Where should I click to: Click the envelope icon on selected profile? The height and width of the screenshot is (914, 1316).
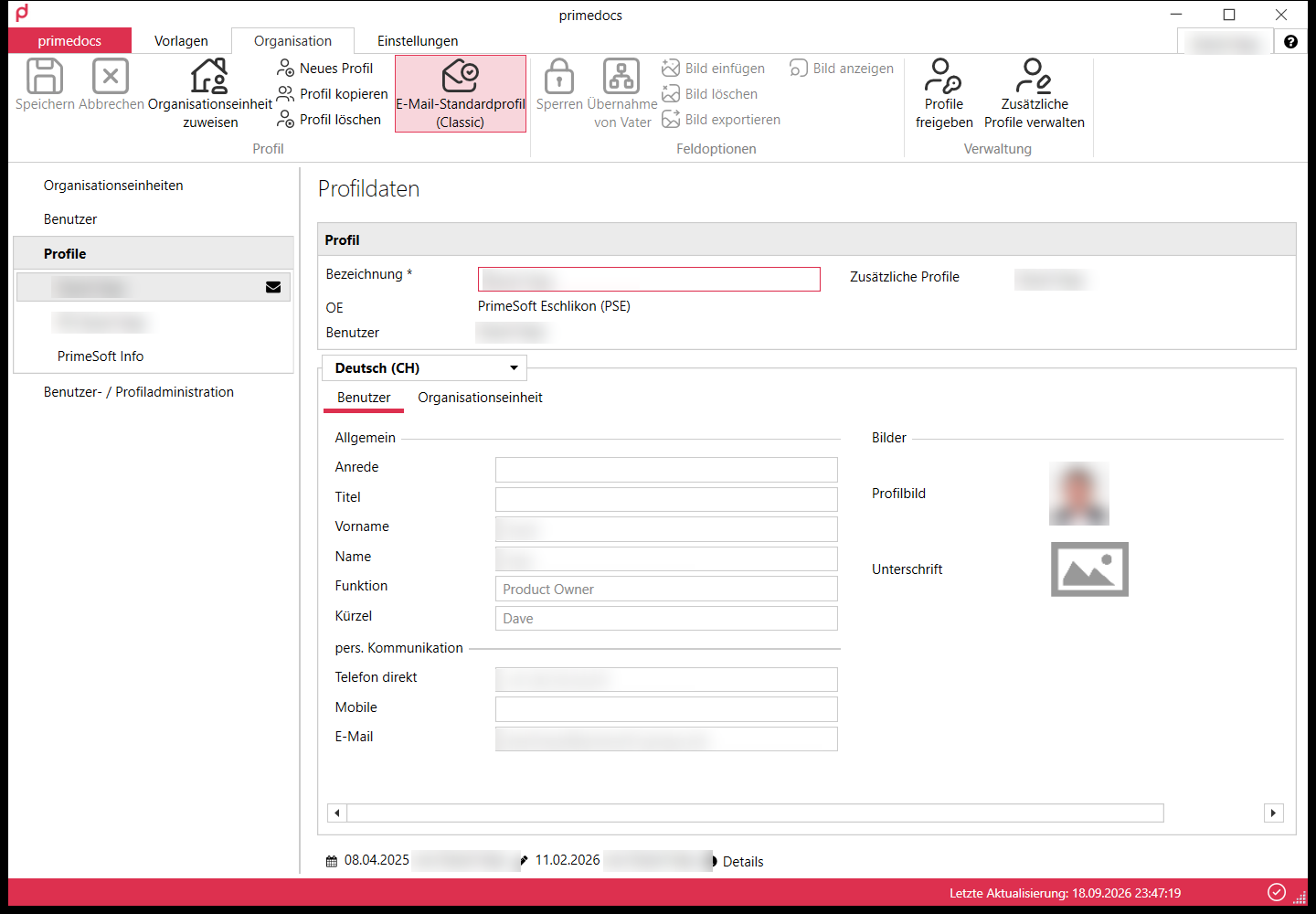pyautogui.click(x=273, y=287)
